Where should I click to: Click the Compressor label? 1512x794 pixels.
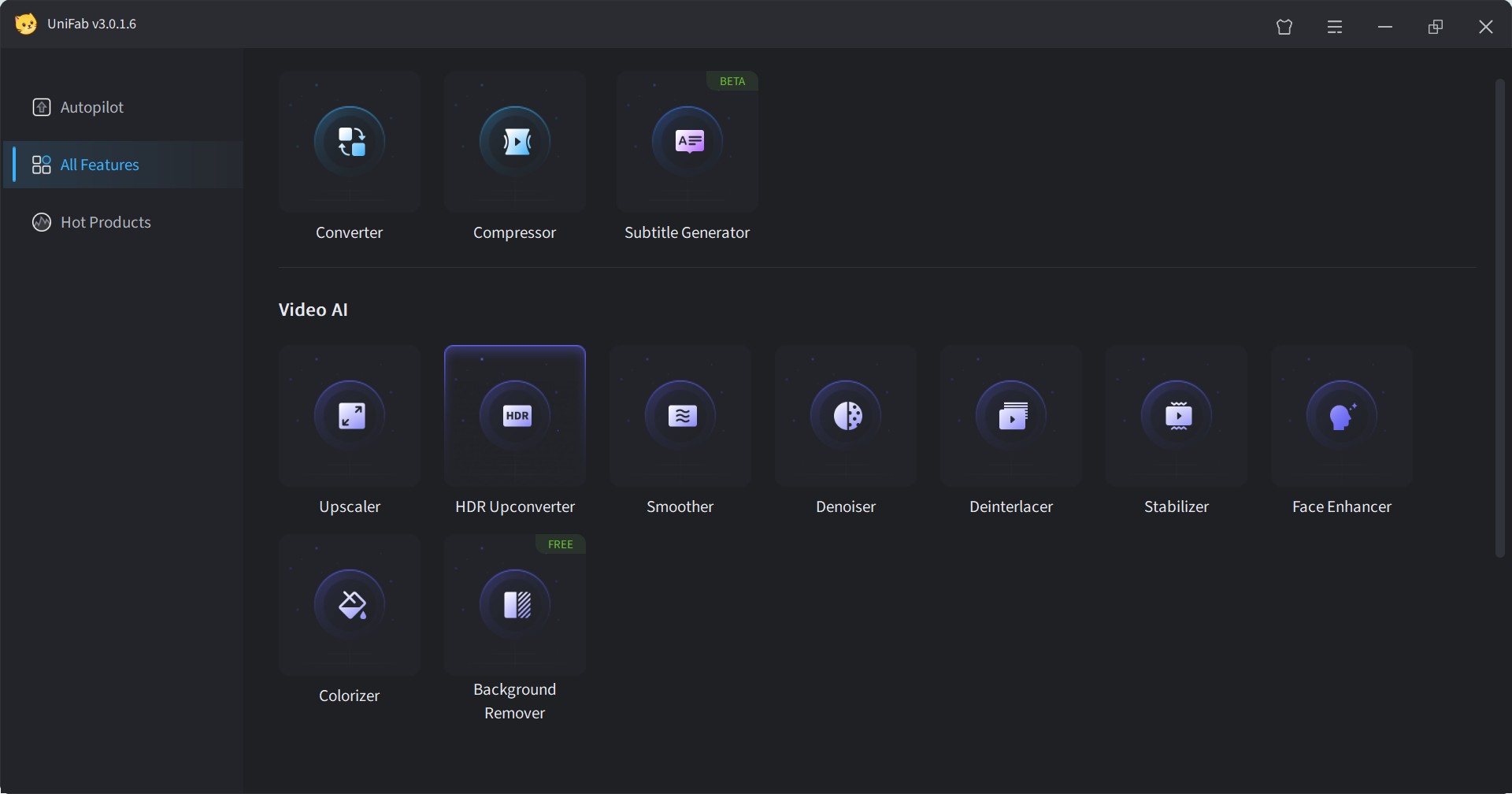tap(515, 232)
